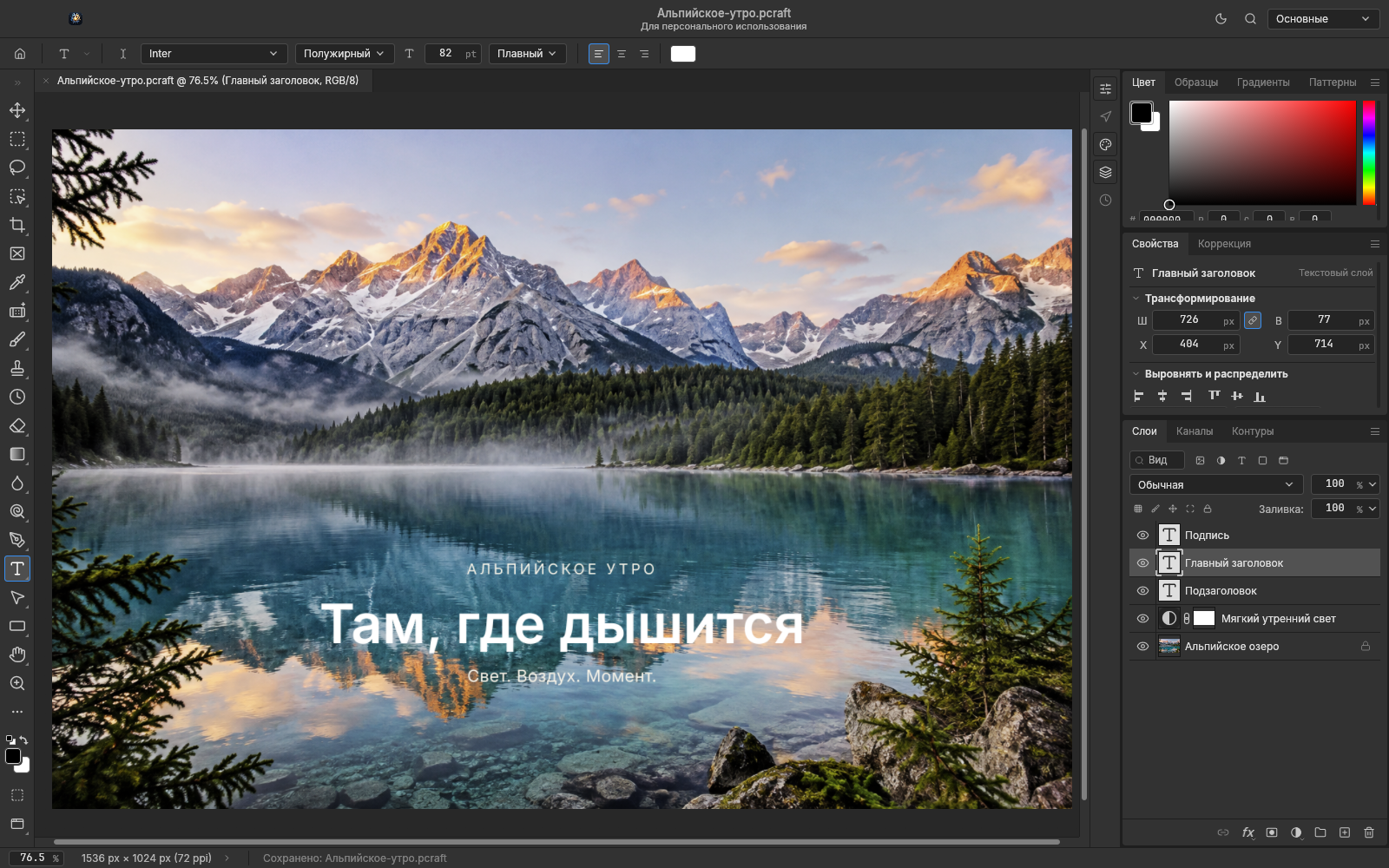Open the Home screen icon
Image resolution: width=1389 pixels, height=868 pixels.
pyautogui.click(x=20, y=54)
